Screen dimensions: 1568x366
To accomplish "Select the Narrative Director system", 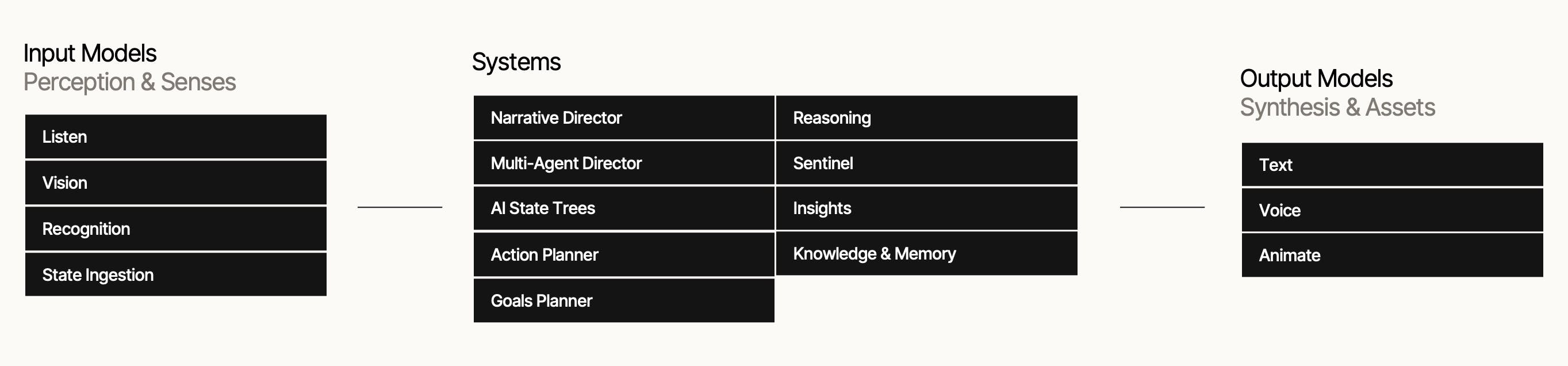I will (x=623, y=117).
